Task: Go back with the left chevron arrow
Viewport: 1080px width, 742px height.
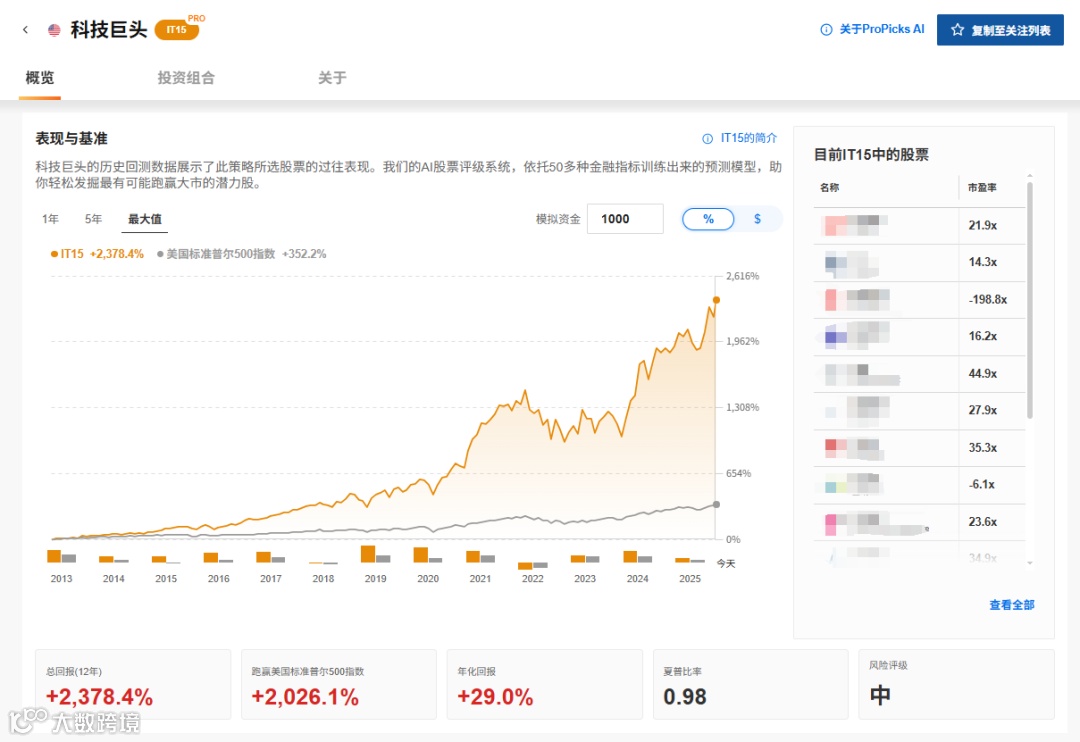Action: coord(25,30)
